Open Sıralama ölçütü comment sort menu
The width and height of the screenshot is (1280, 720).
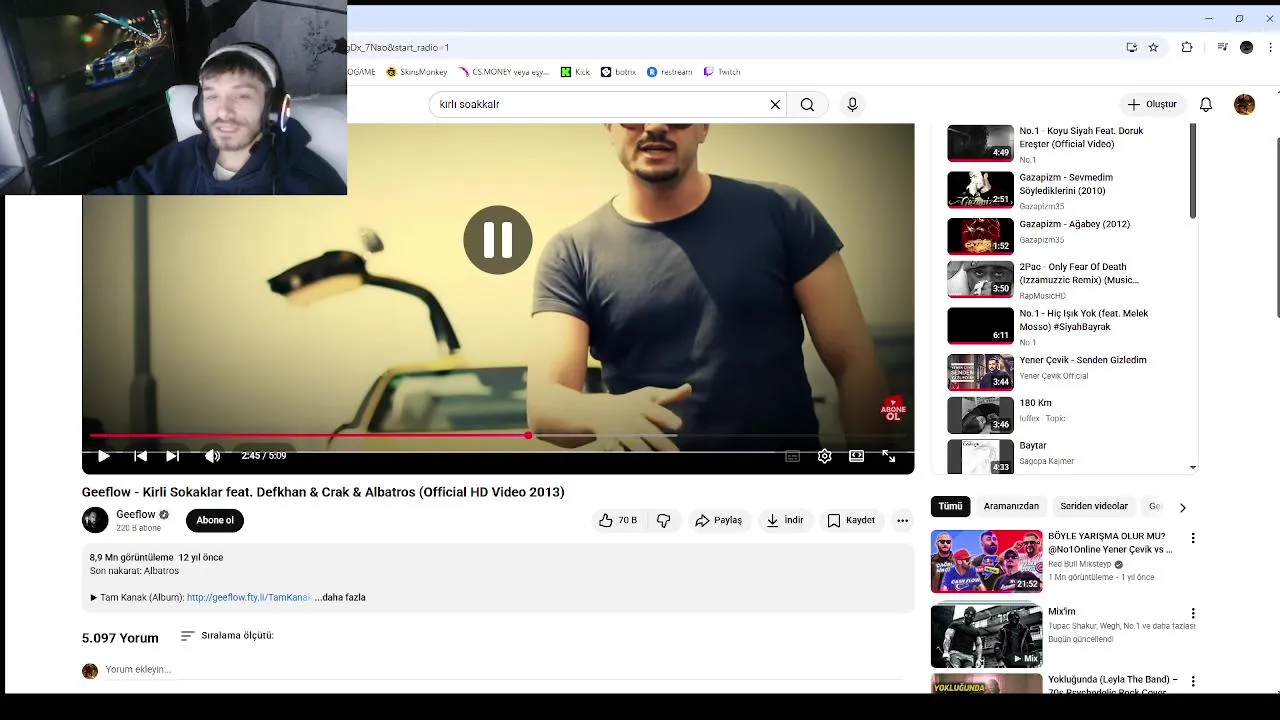point(227,636)
